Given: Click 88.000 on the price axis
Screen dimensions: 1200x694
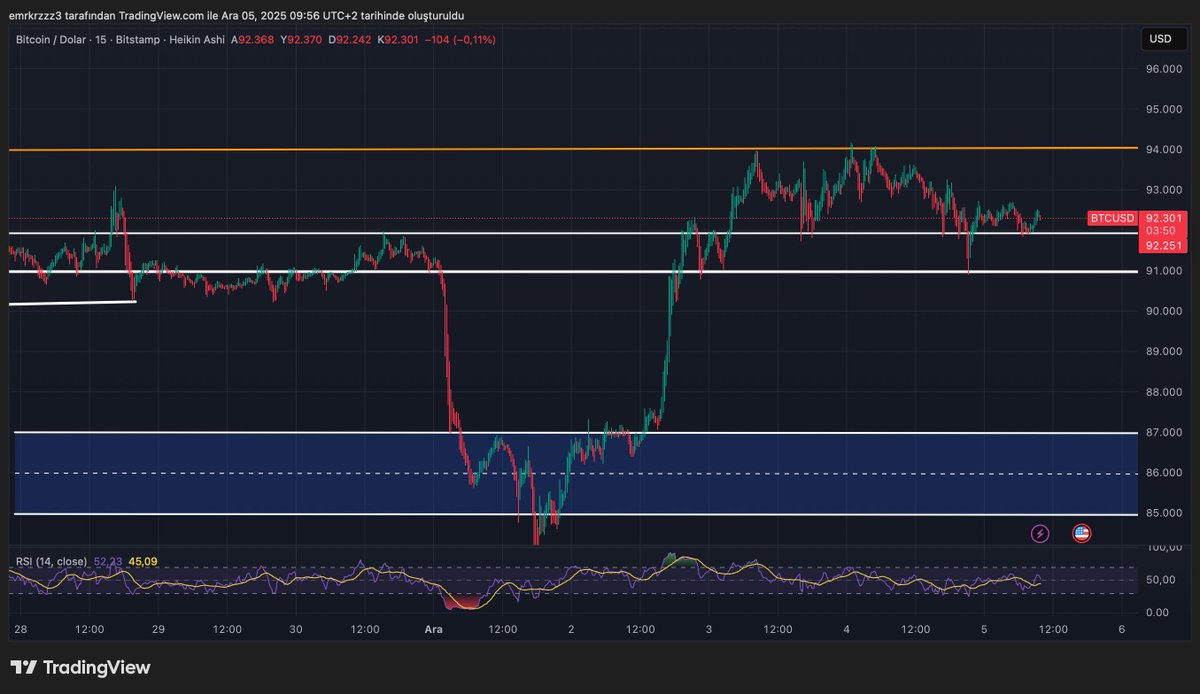Looking at the screenshot, I should pyautogui.click(x=1165, y=392).
